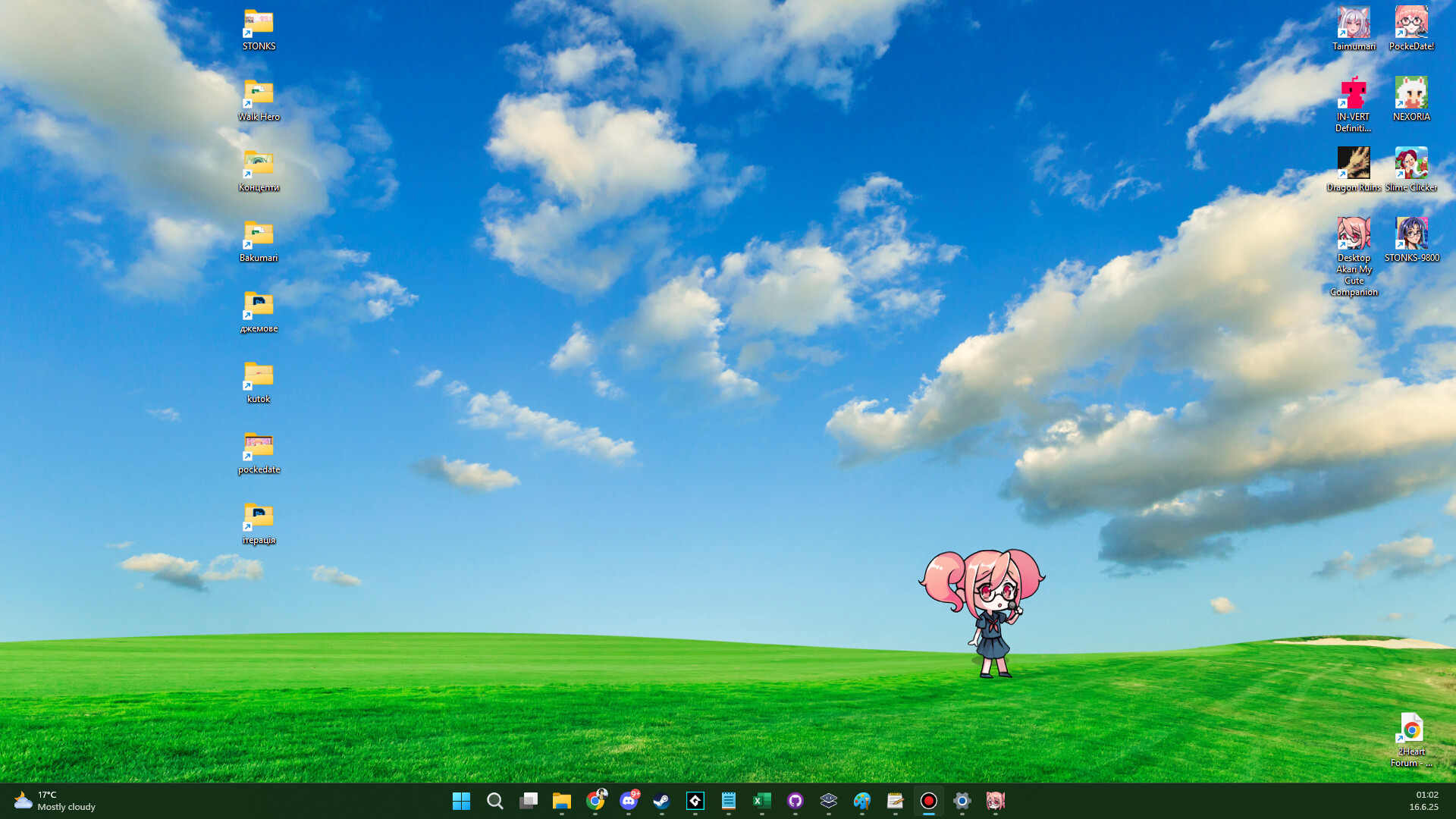The width and height of the screenshot is (1456, 819).
Task: Launch the anime companion taskbar app
Action: pos(996,801)
